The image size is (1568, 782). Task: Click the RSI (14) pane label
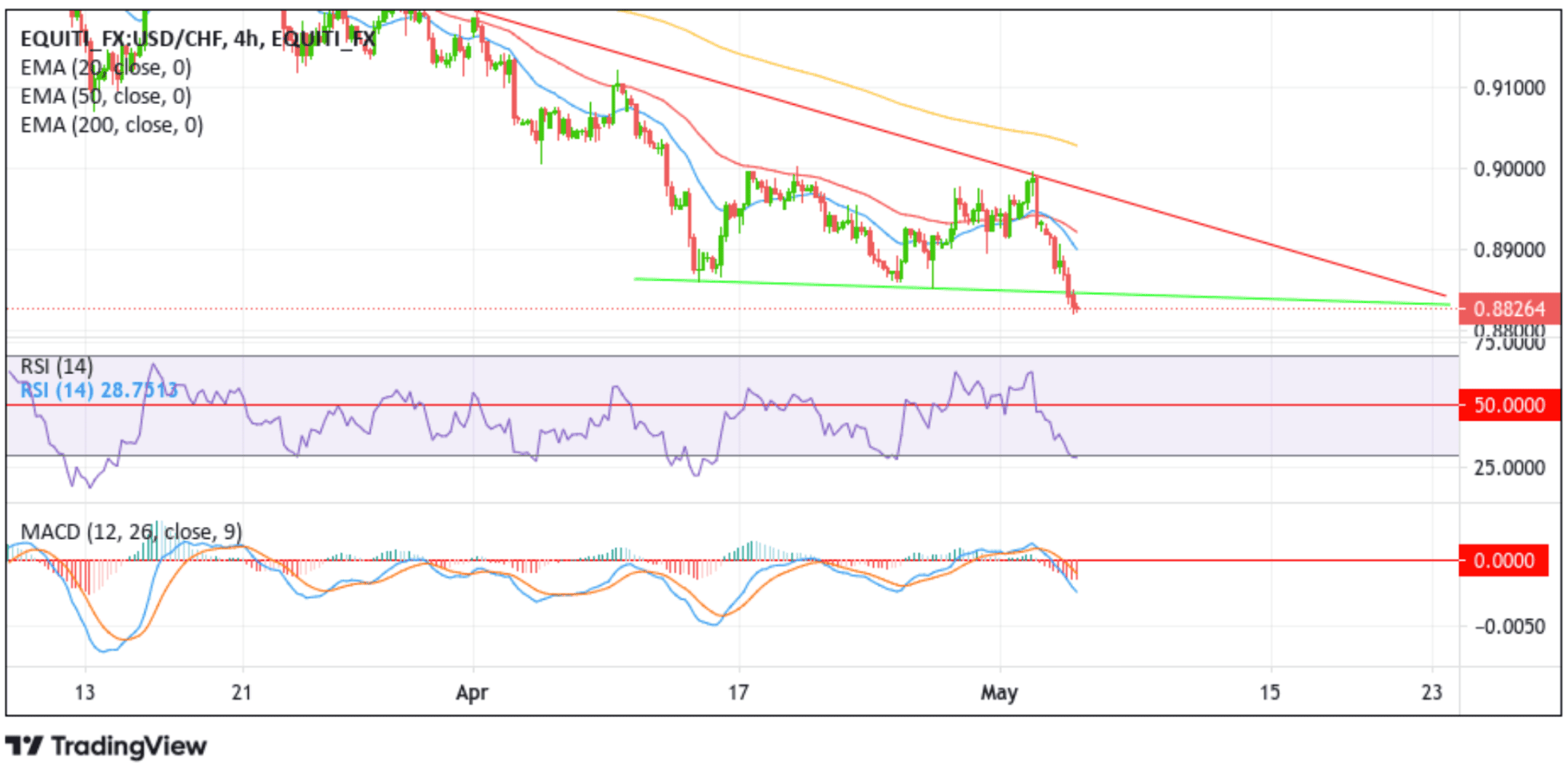[57, 366]
